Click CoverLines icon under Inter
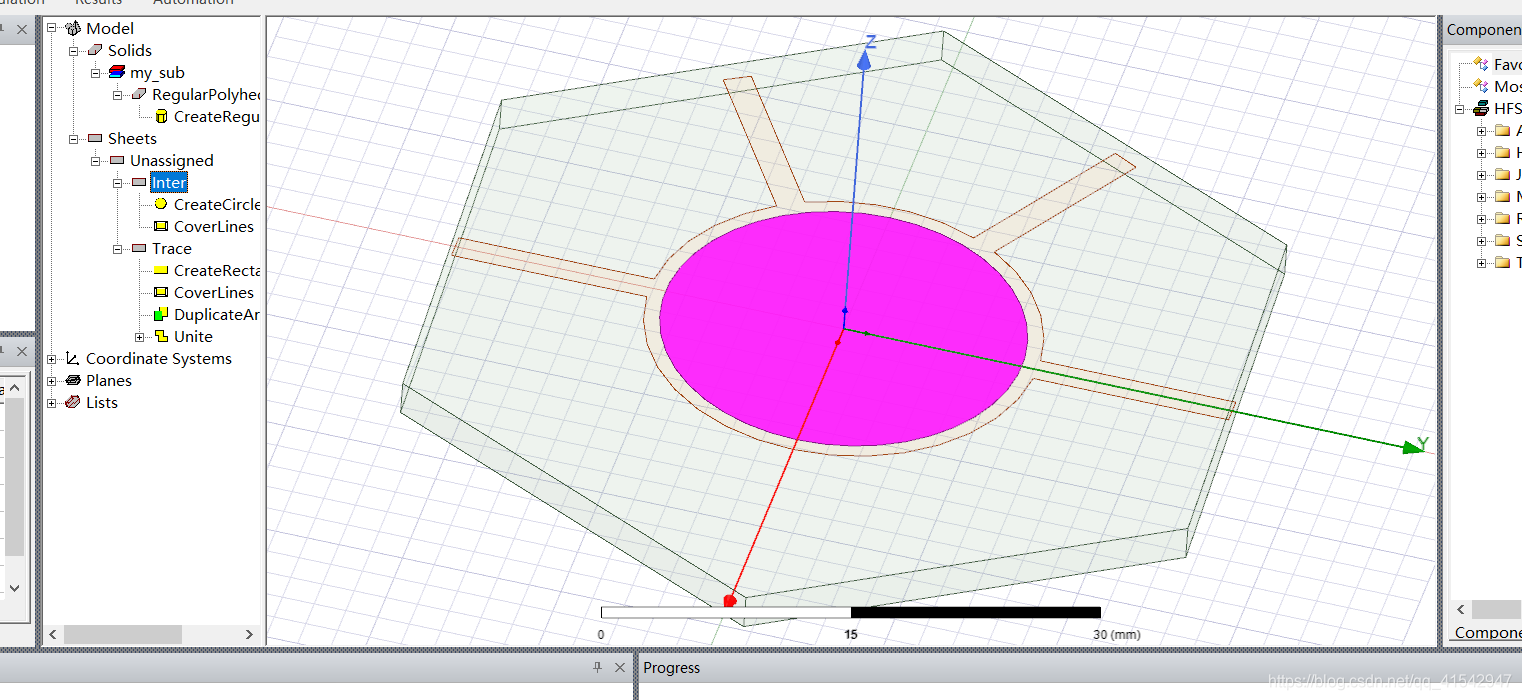The height and width of the screenshot is (700, 1522). pos(161,226)
